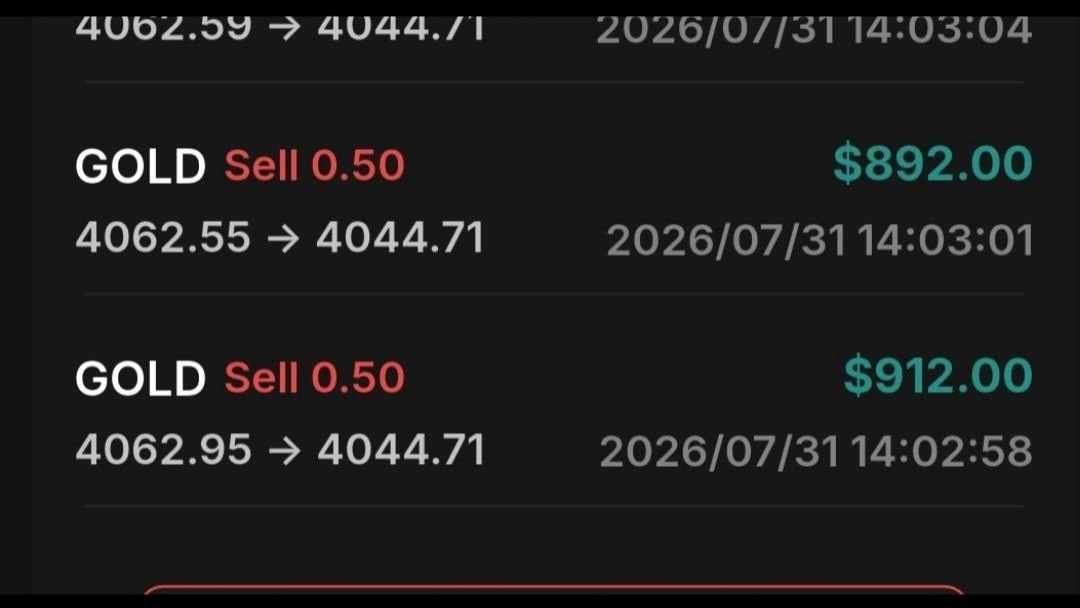Screen dimensions: 1080x608
Task: Click the 4044.71 close price of 14:03:01 trade
Action: (x=400, y=238)
